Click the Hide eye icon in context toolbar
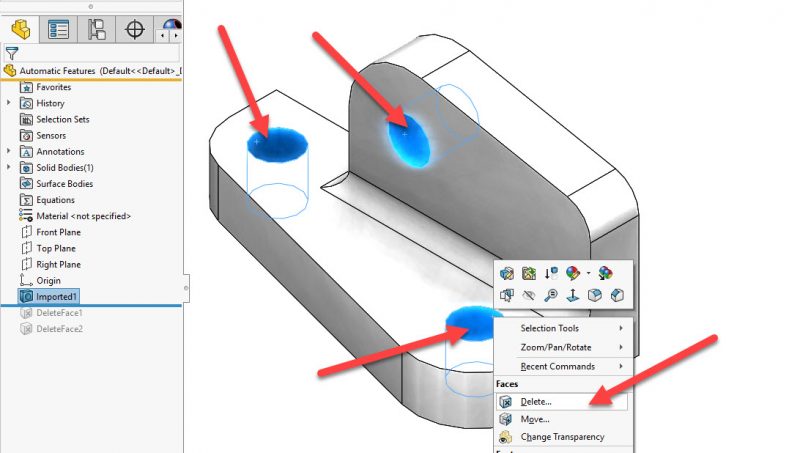This screenshot has height=453, width=800. (x=528, y=295)
